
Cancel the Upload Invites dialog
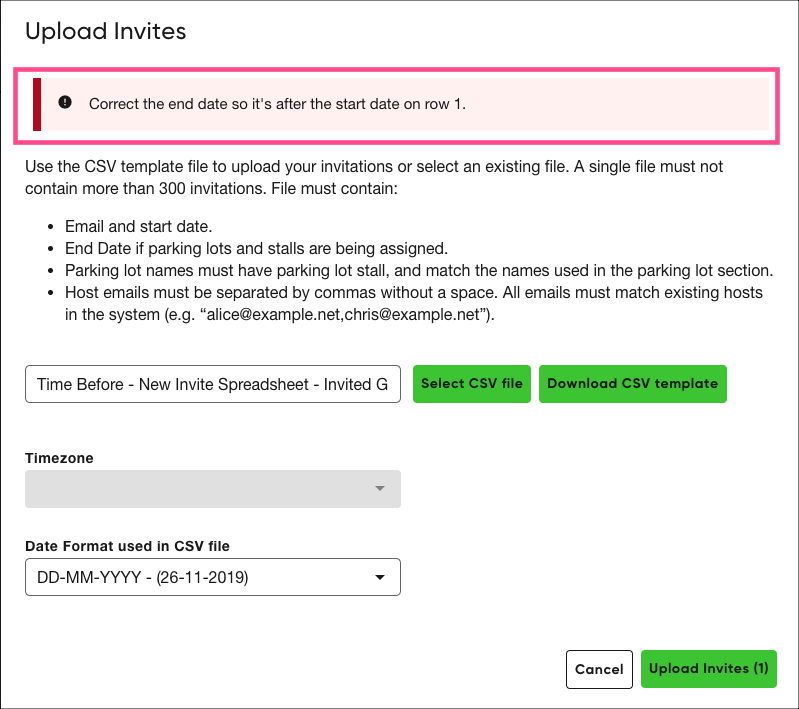pyautogui.click(x=599, y=669)
